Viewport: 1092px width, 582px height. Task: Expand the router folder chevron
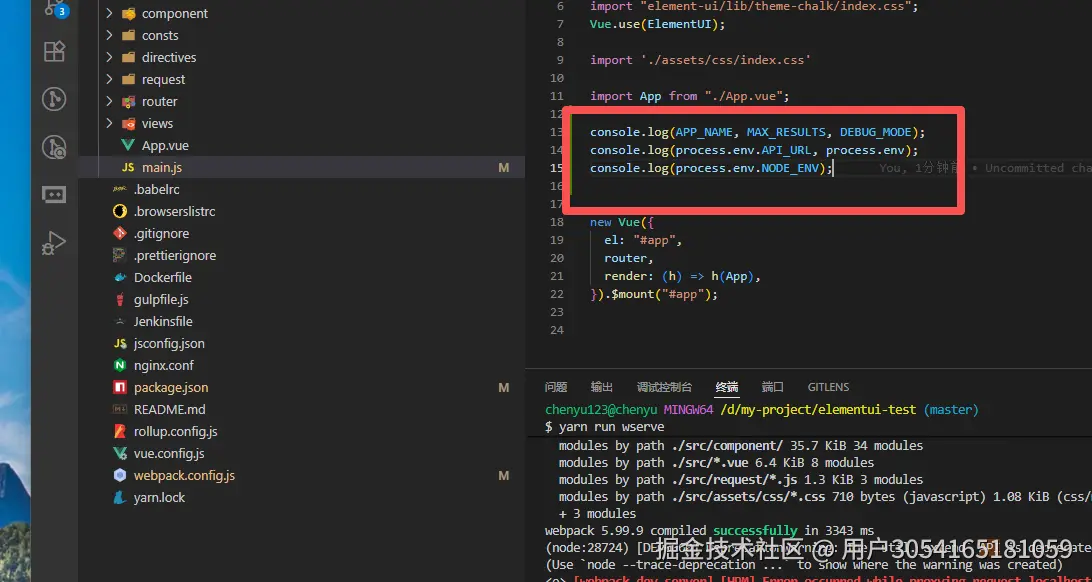[109, 102]
